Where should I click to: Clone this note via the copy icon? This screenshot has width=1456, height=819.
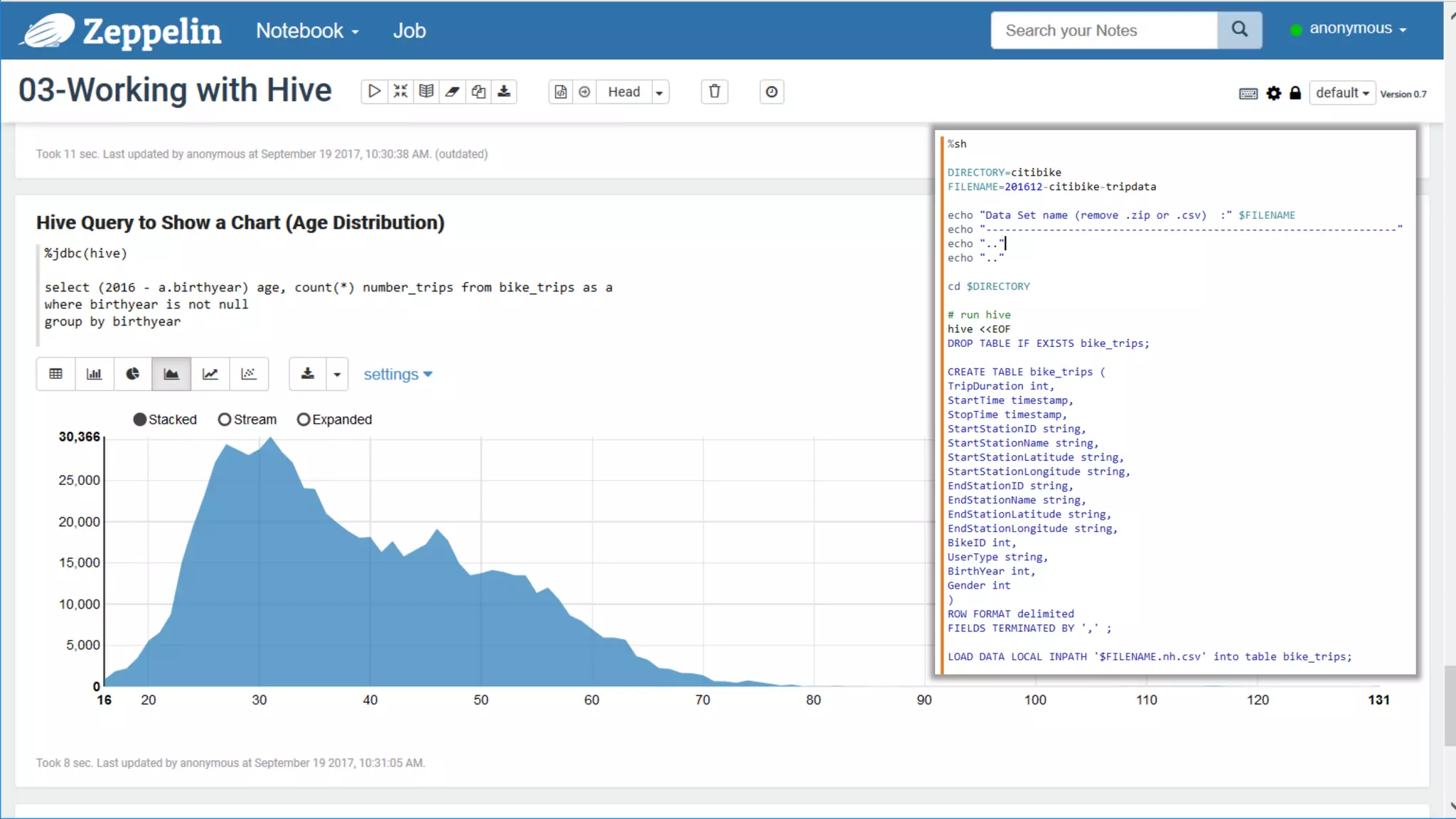[x=478, y=92]
